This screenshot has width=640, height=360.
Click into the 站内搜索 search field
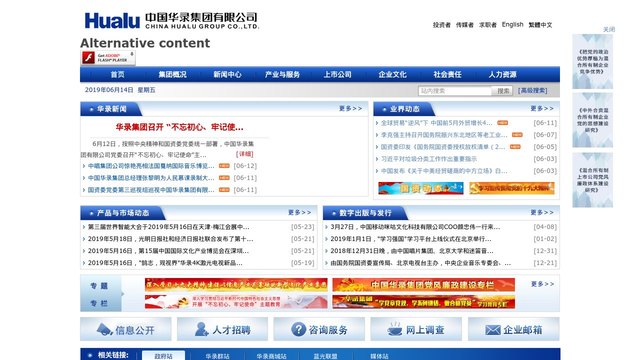tap(455, 91)
